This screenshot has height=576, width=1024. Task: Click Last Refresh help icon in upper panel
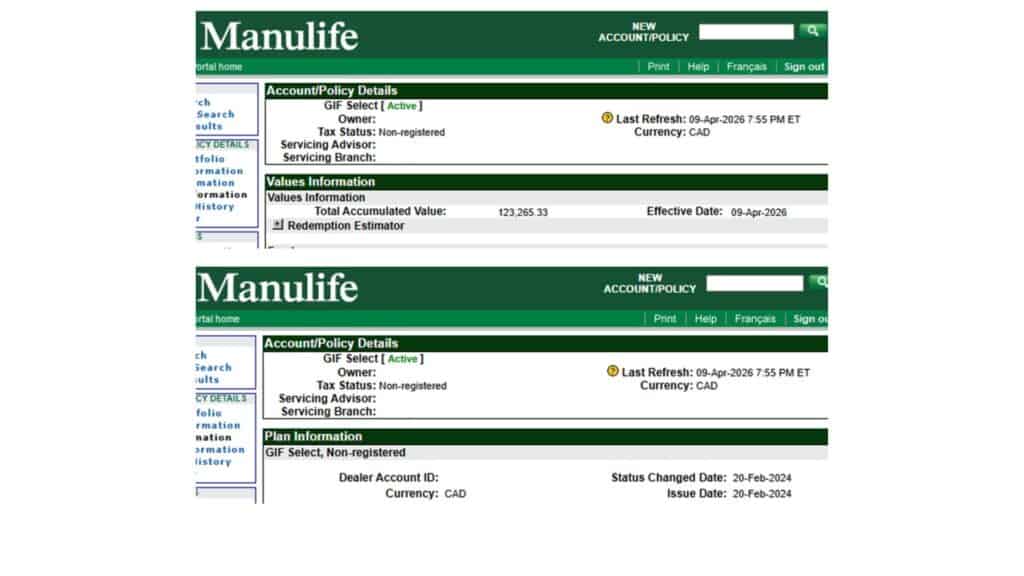[x=607, y=118]
